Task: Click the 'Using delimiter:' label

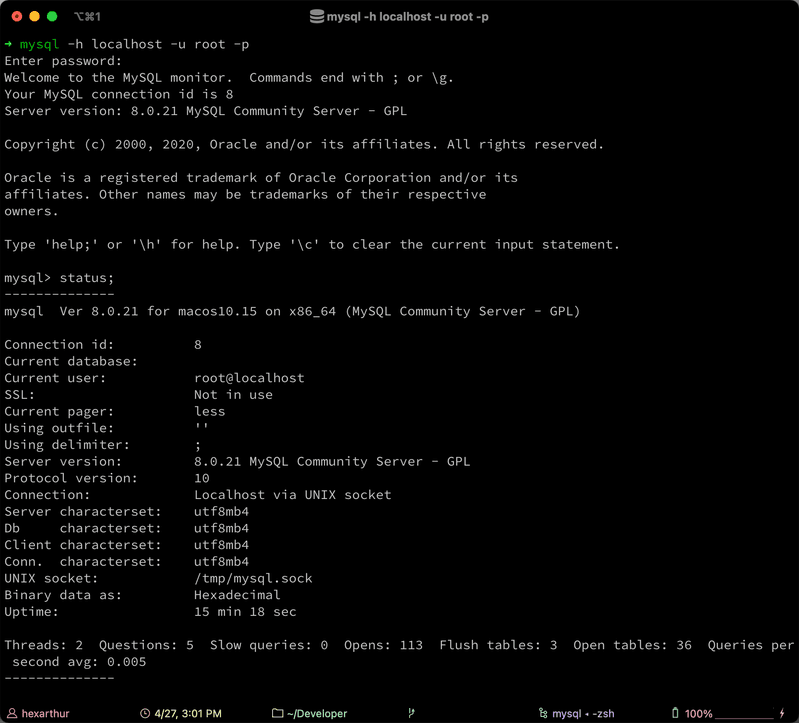Action: [x=67, y=445]
